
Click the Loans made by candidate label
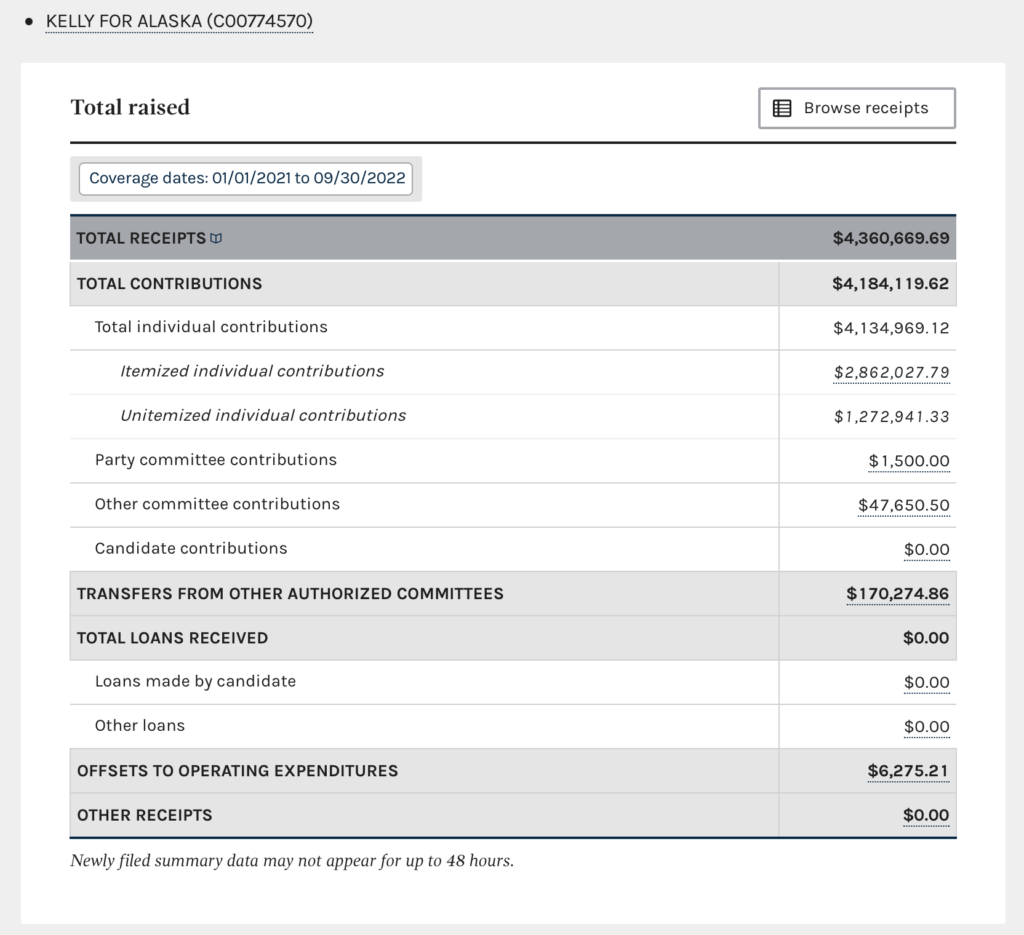coord(195,682)
